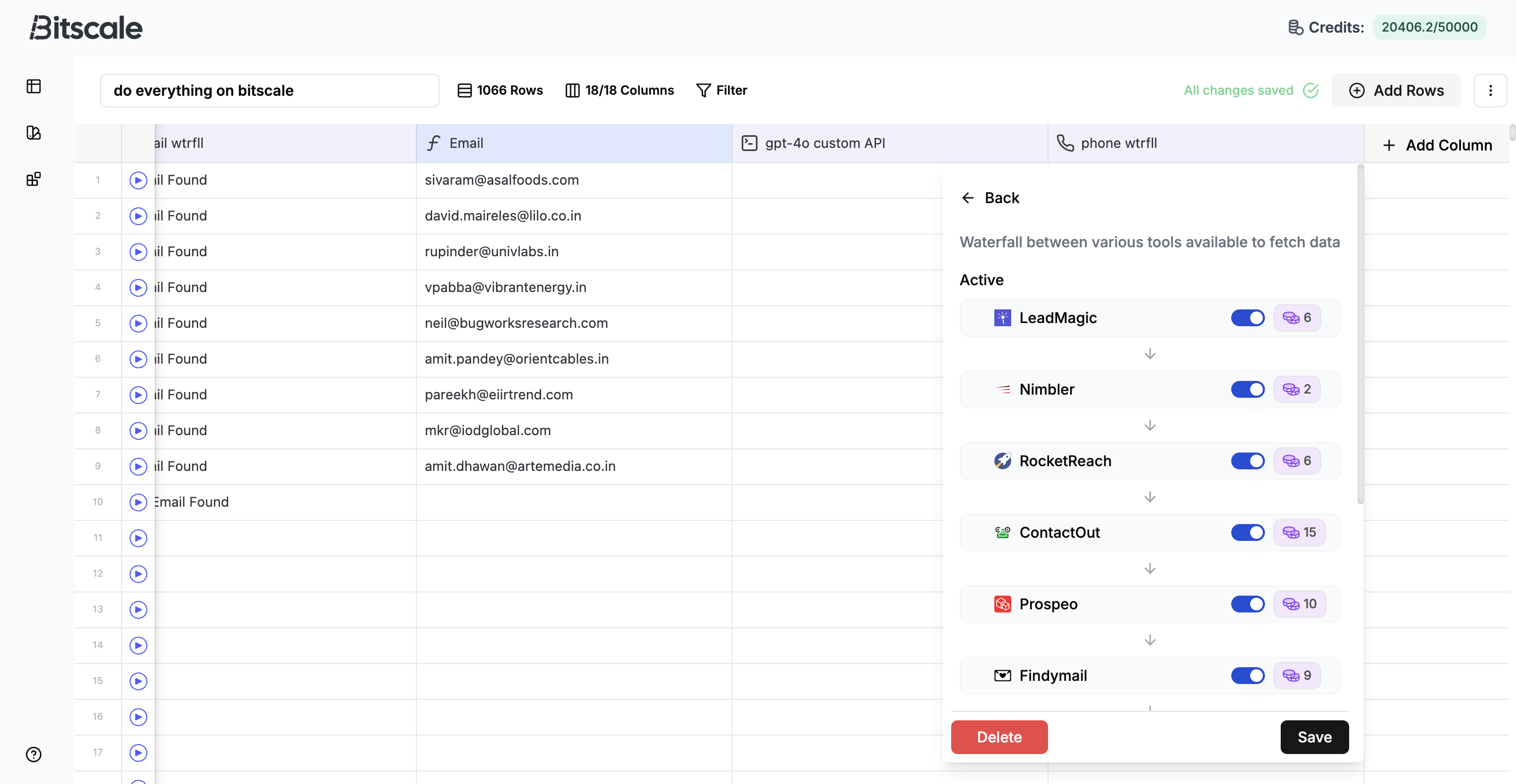Click LeadMagic 6 credits badge
The height and width of the screenshot is (784, 1516).
point(1296,318)
